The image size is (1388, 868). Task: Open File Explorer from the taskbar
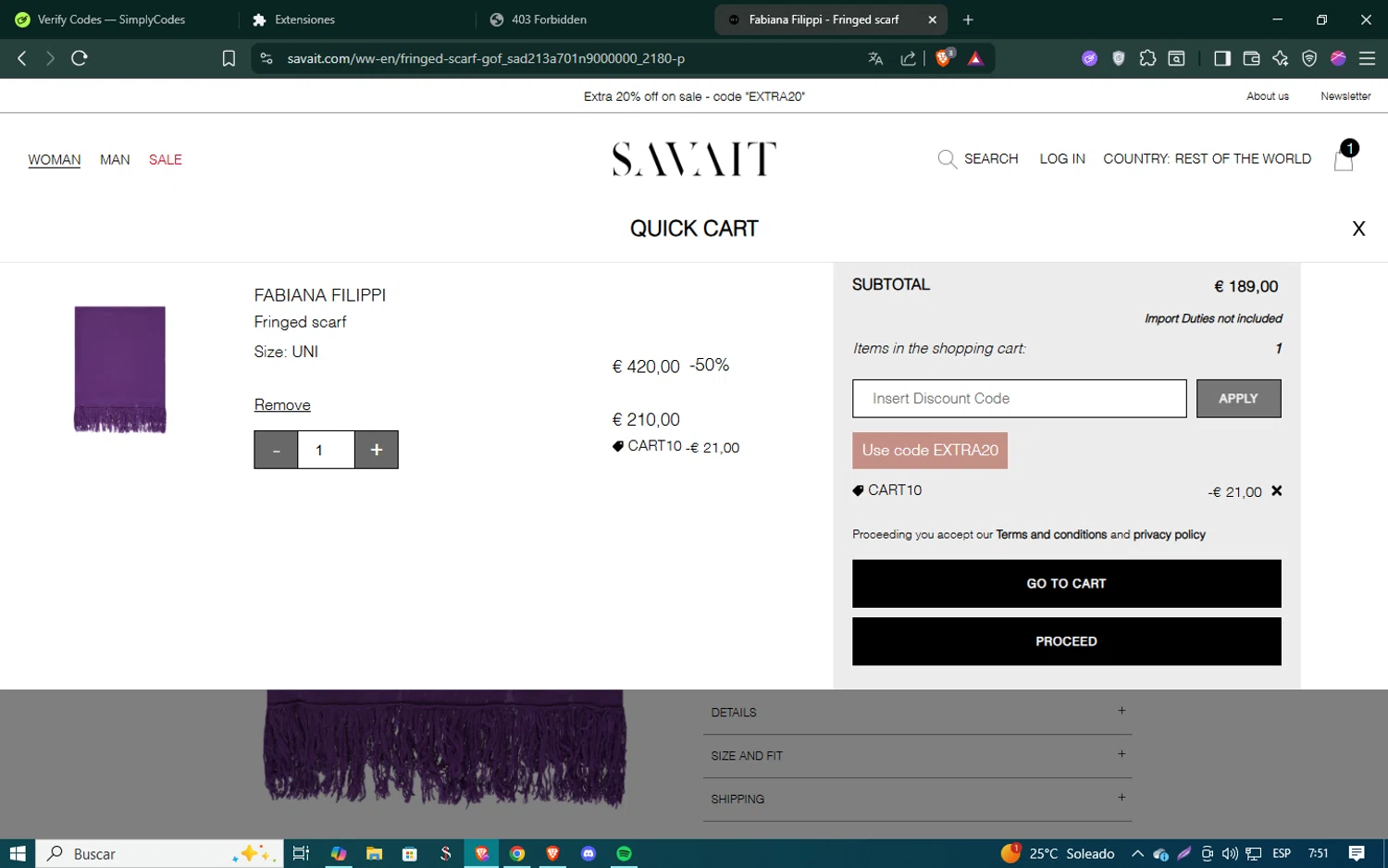(x=374, y=853)
